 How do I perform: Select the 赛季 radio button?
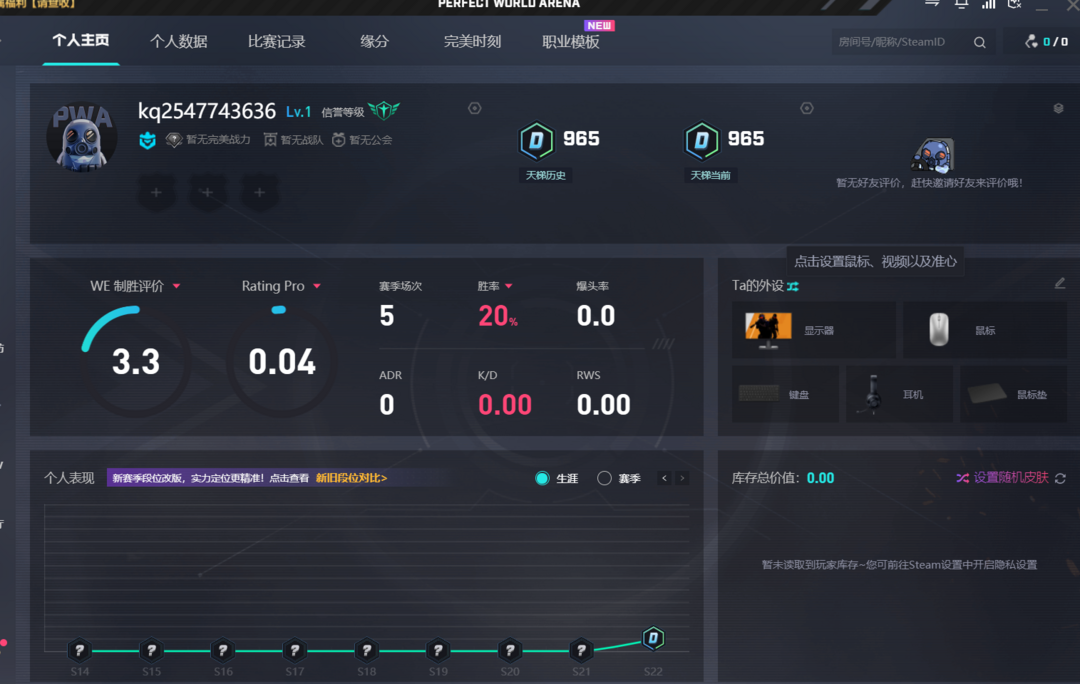604,479
